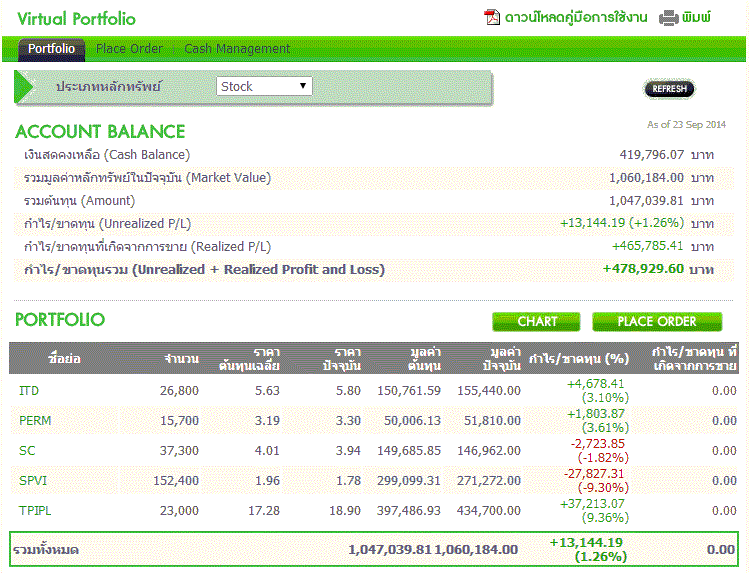This screenshot has height=573, width=753.
Task: Click the green PLACE ORDER button
Action: tap(657, 321)
